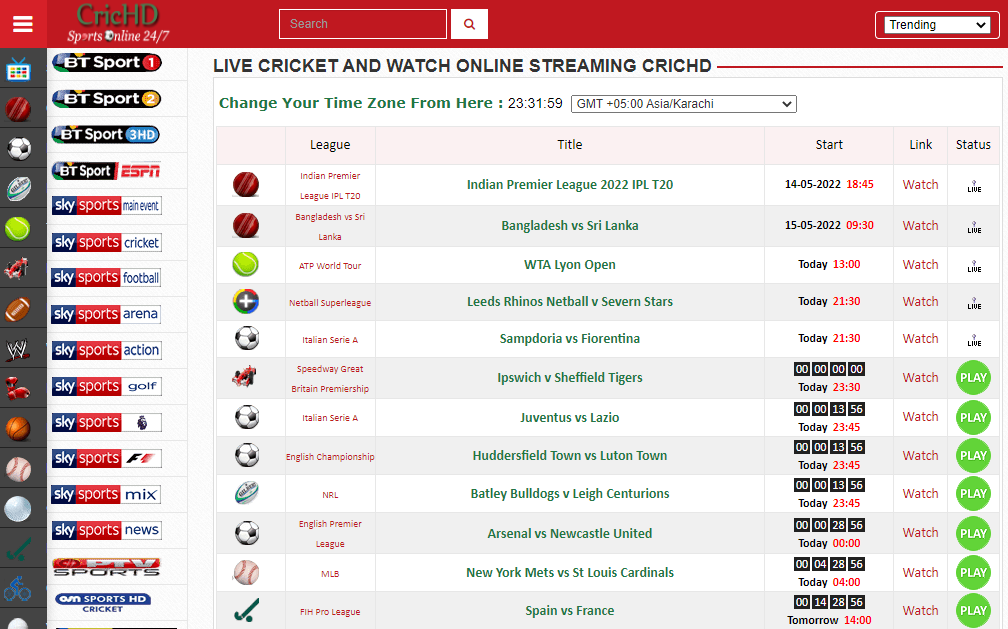1008x629 pixels.
Task: Click the English Championship league label
Action: tap(330, 457)
